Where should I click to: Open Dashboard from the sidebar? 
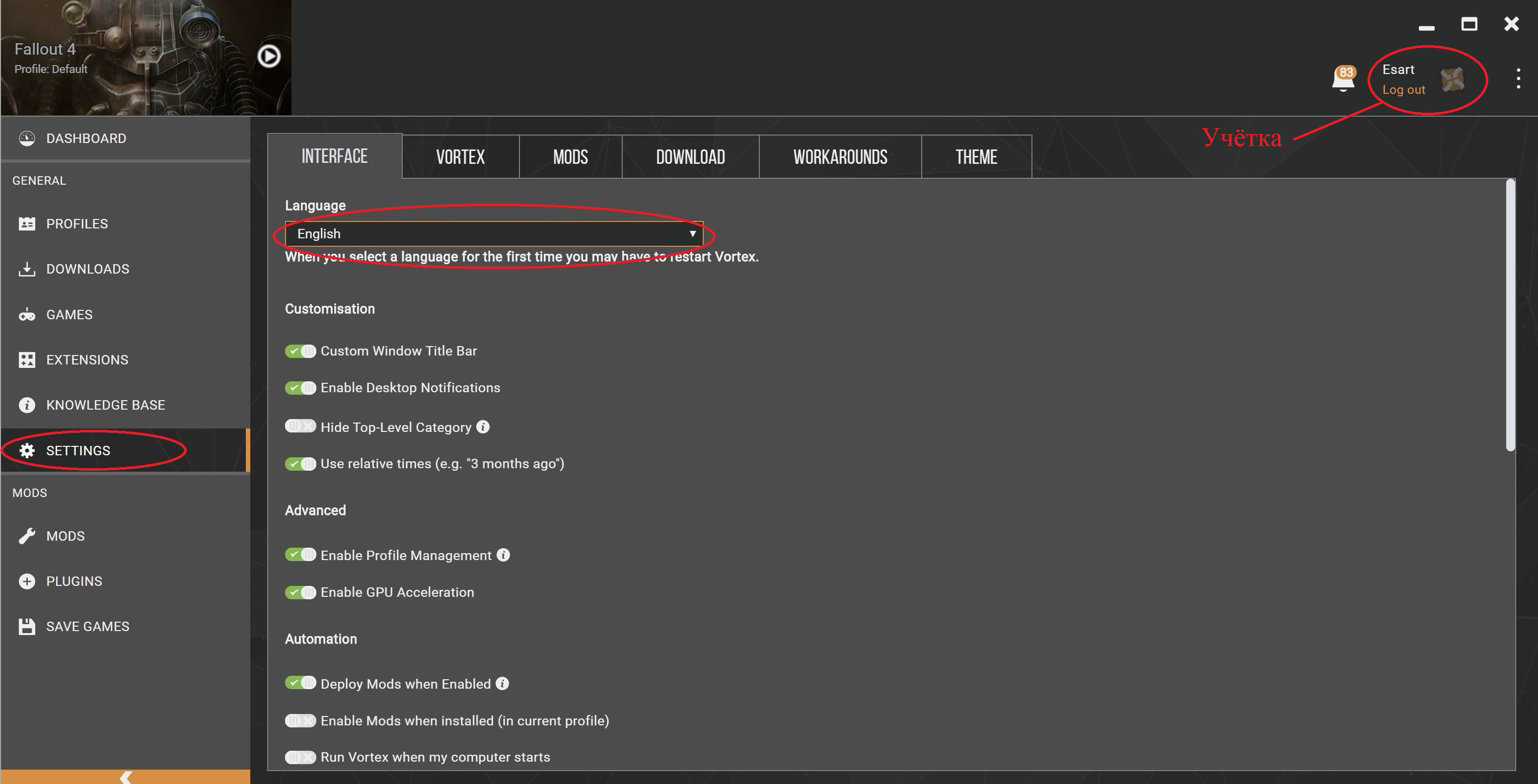pos(86,139)
